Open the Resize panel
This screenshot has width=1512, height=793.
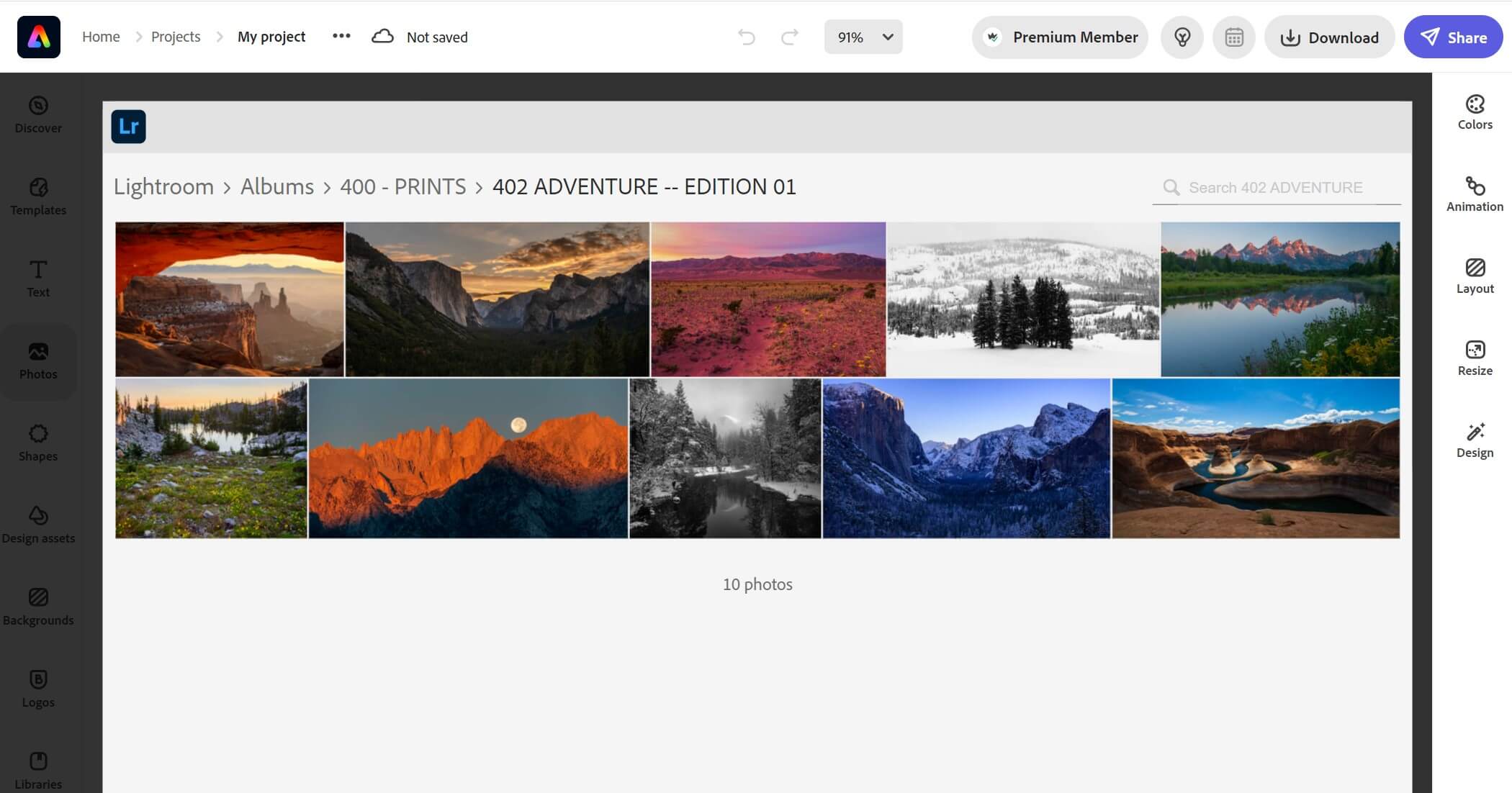1475,358
